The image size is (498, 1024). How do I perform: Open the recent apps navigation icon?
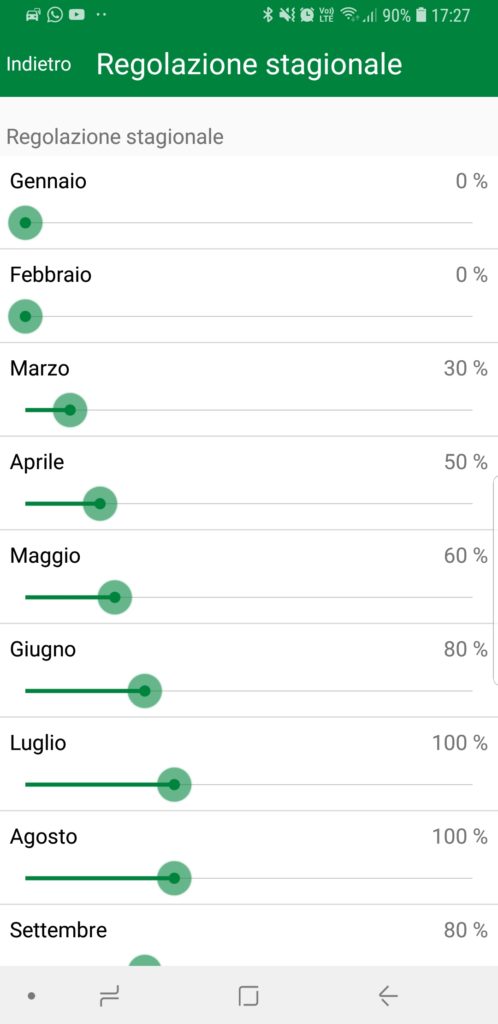(109, 995)
